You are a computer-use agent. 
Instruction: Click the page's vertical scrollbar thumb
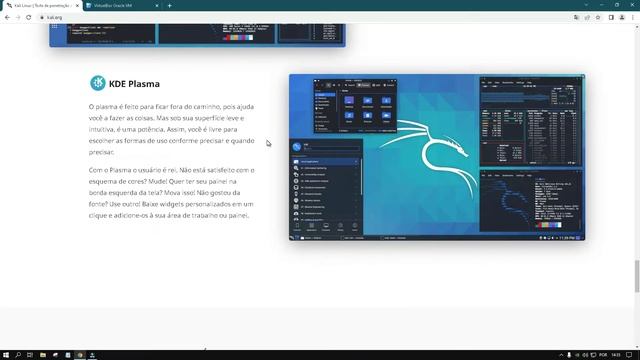637,276
